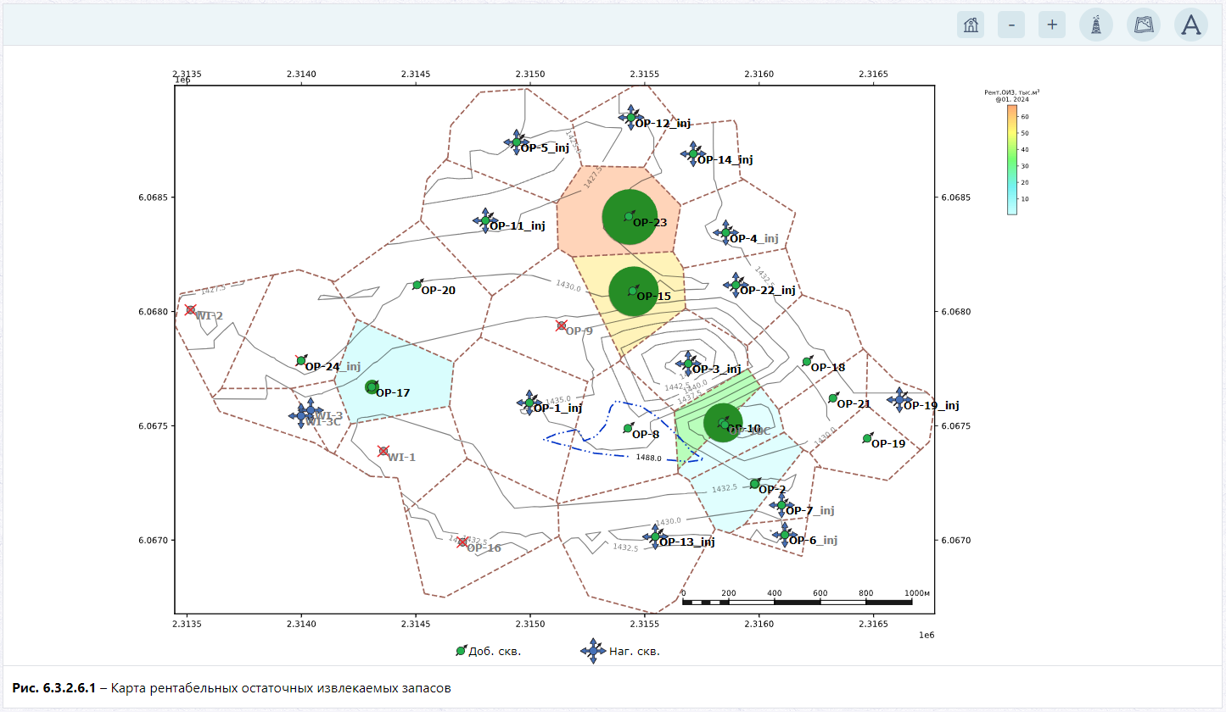Select the OP-17 well marker
Viewport: 1226px width, 712px height.
coord(372,387)
